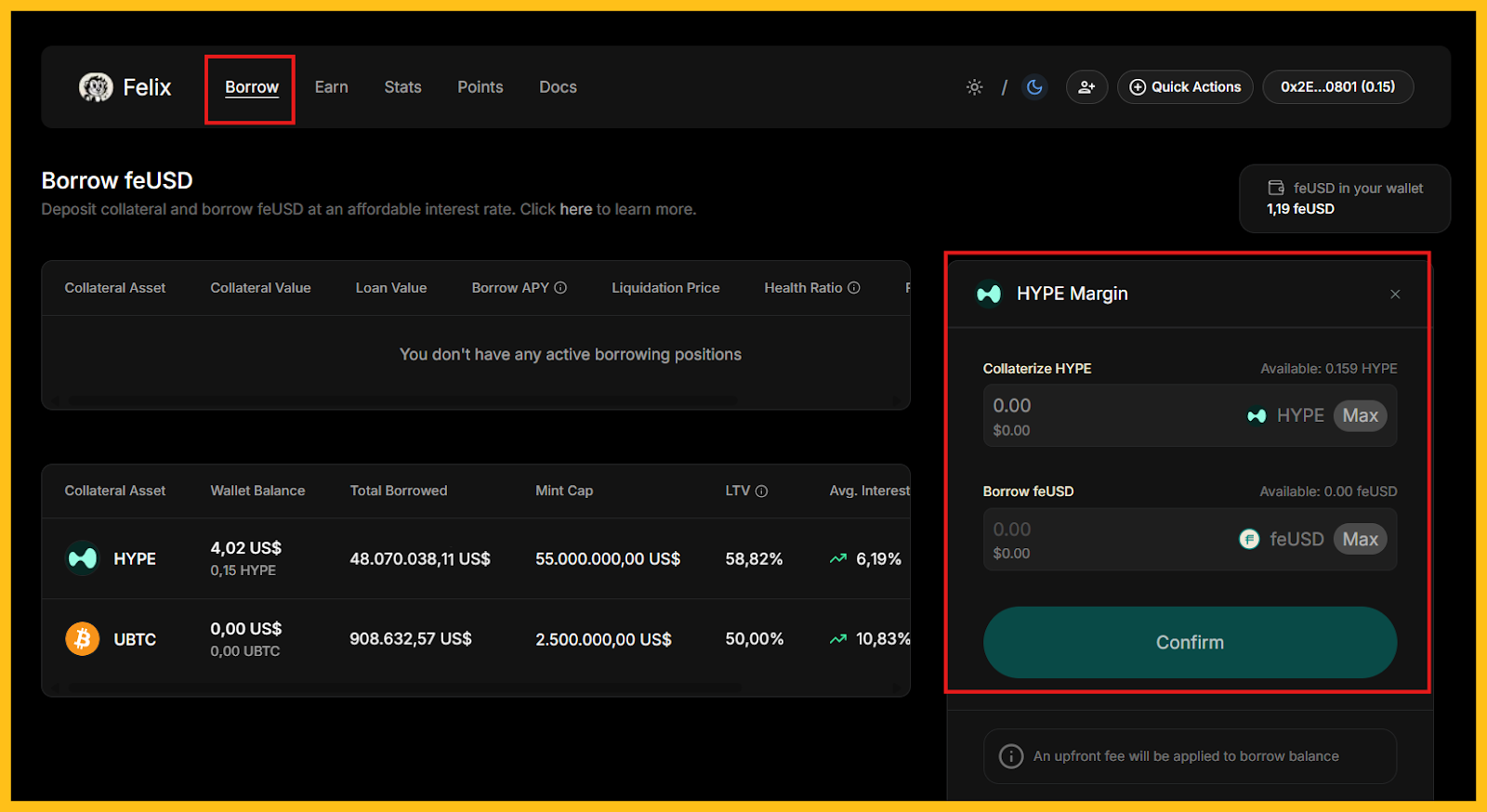Go to the Earn tab

[331, 87]
